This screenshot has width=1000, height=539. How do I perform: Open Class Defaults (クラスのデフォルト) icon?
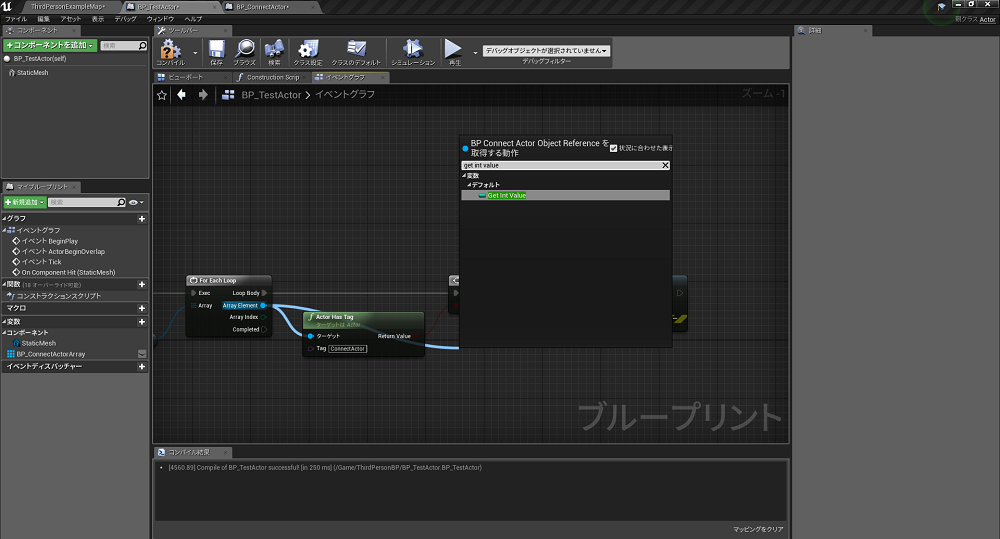(x=356, y=48)
